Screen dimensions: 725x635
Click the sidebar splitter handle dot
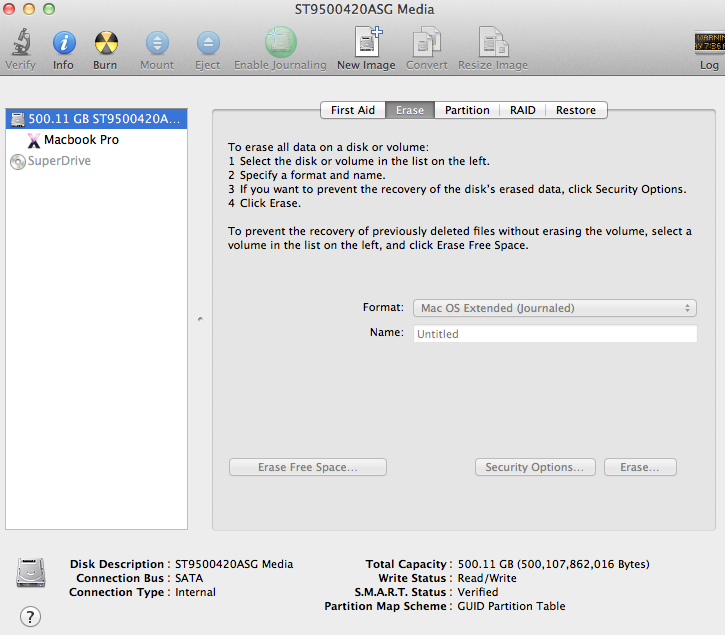(200, 319)
